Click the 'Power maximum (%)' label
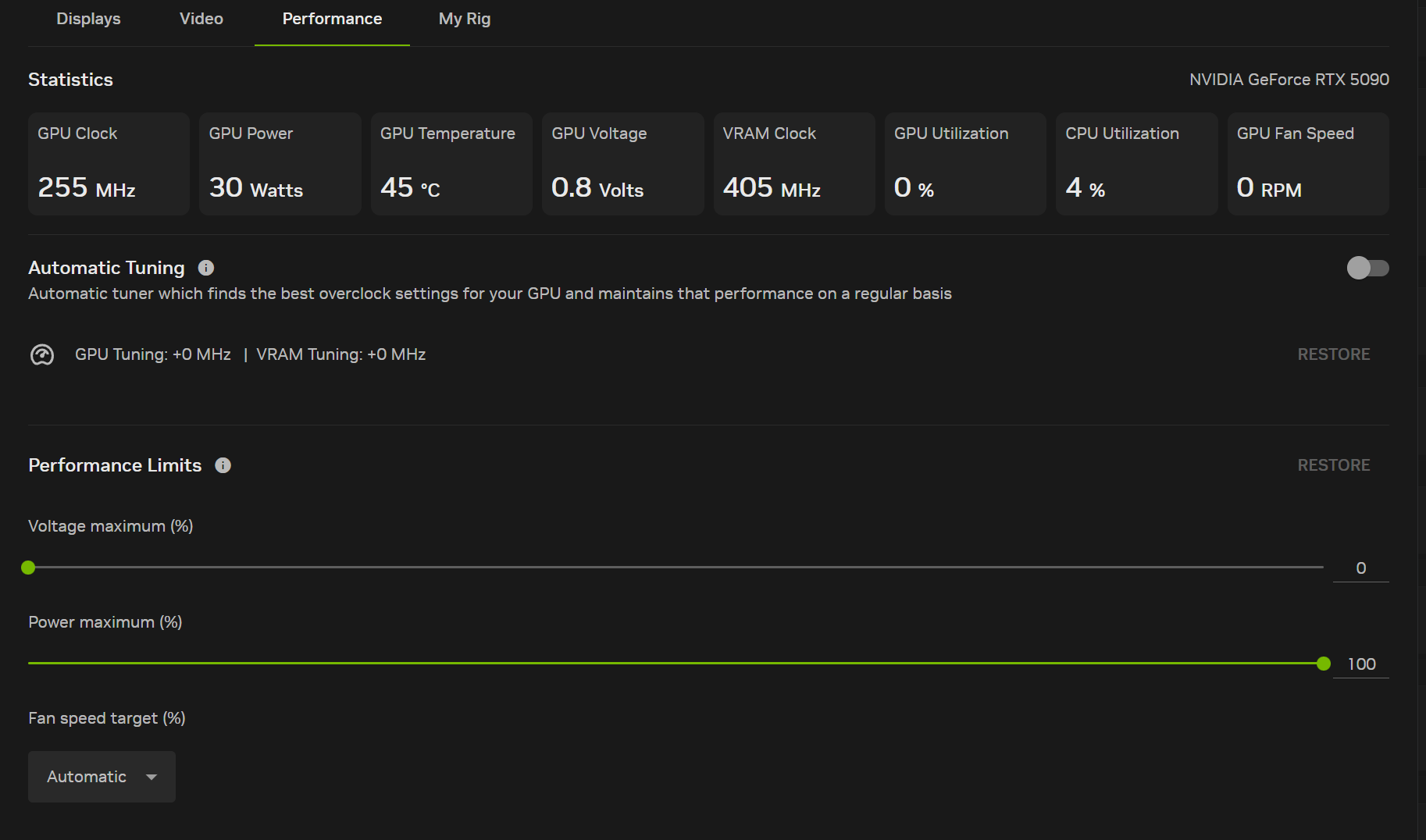 (x=105, y=622)
